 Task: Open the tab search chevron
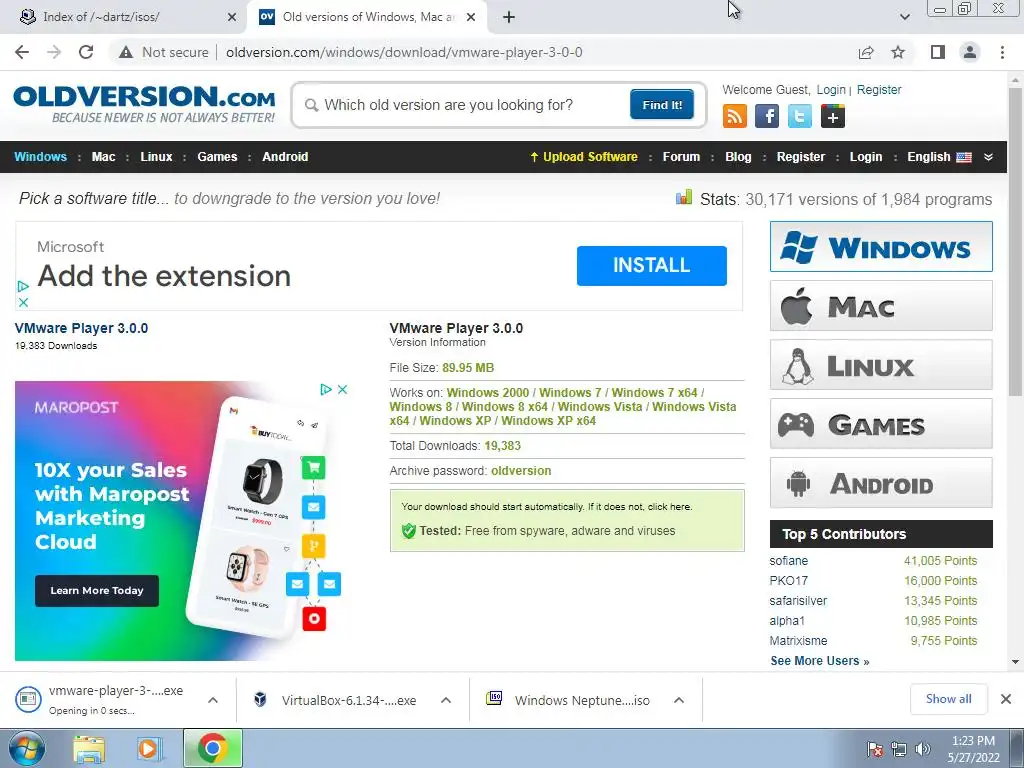pos(904,17)
